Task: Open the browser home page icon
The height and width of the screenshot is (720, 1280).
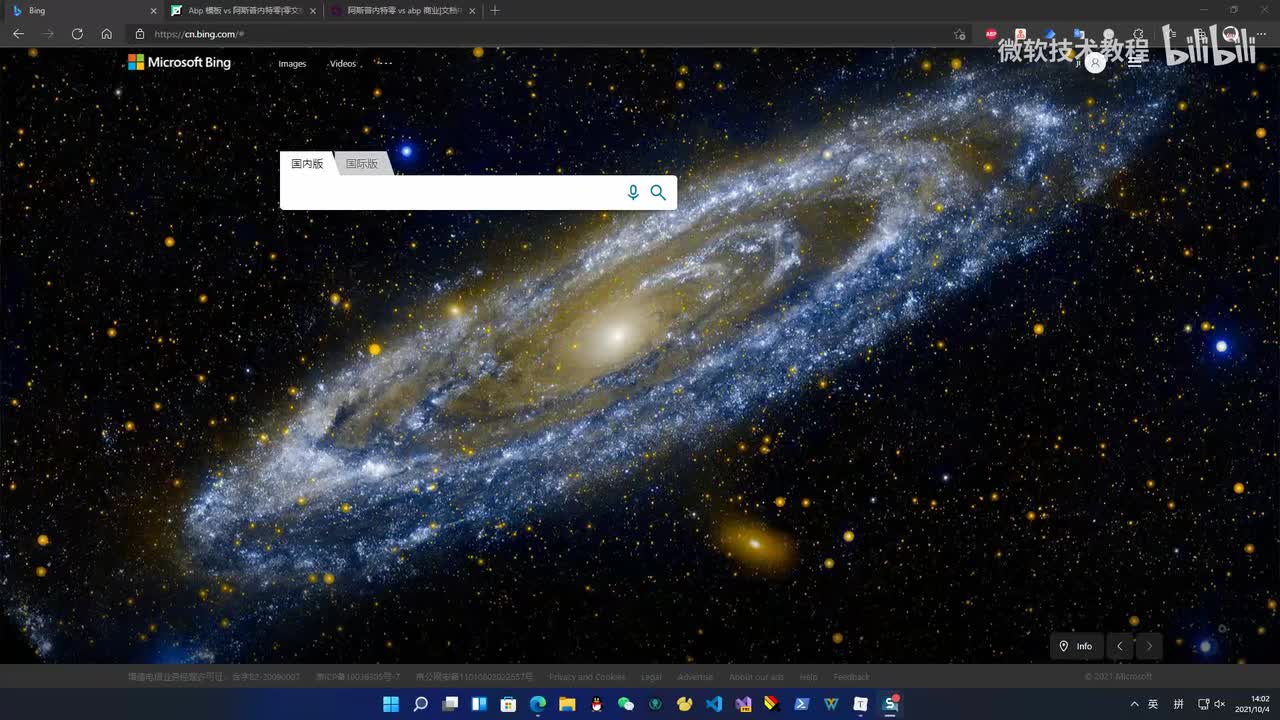Action: click(x=107, y=34)
